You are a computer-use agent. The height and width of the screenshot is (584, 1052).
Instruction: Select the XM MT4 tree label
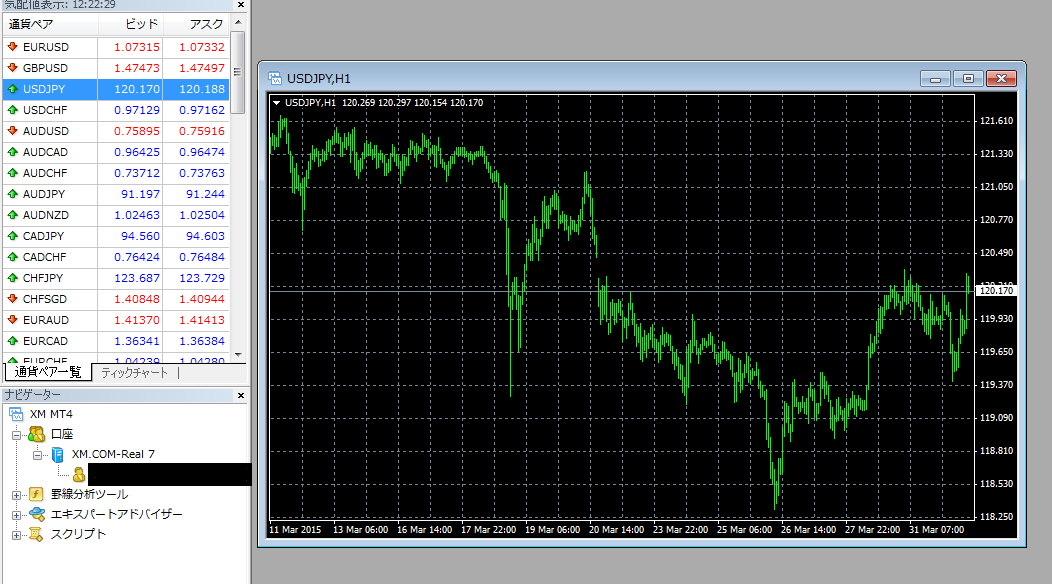click(x=51, y=414)
